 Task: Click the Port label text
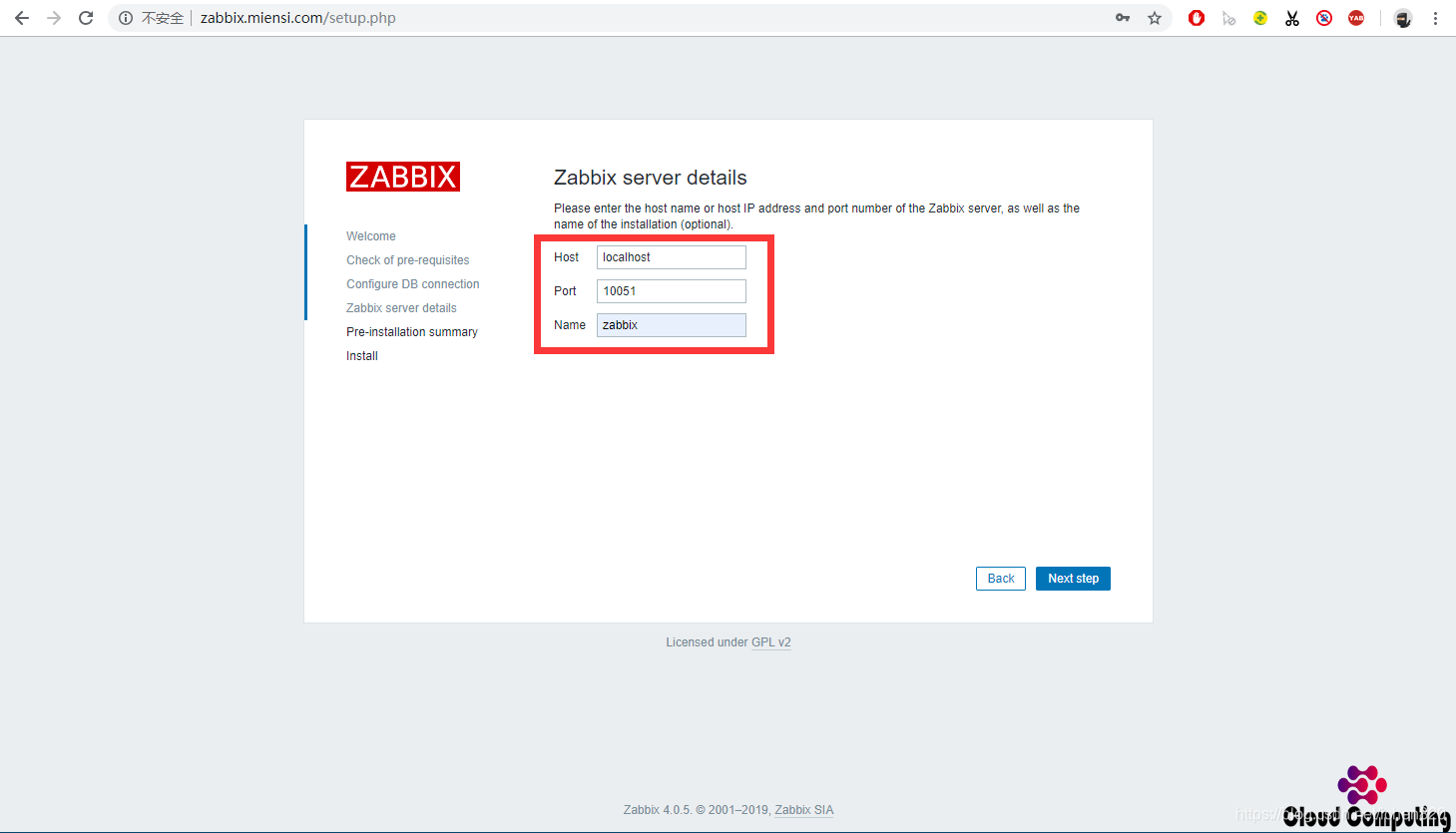[566, 291]
